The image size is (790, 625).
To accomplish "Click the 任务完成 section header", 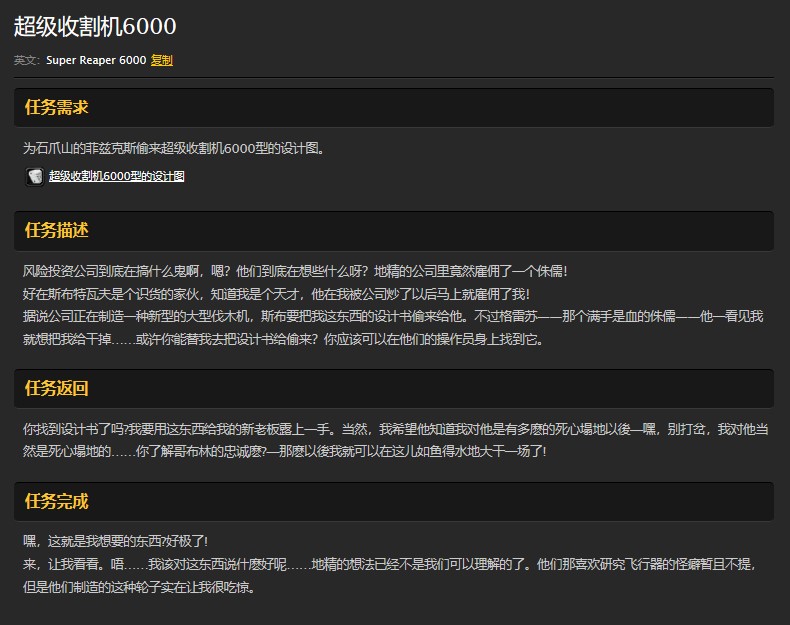I will [57, 501].
